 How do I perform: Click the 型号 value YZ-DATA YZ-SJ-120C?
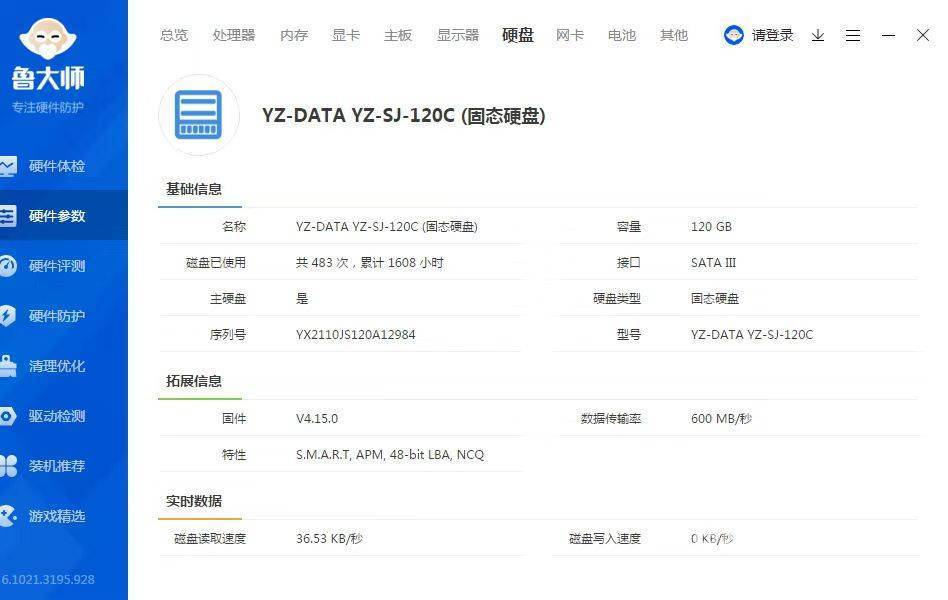[x=752, y=334]
